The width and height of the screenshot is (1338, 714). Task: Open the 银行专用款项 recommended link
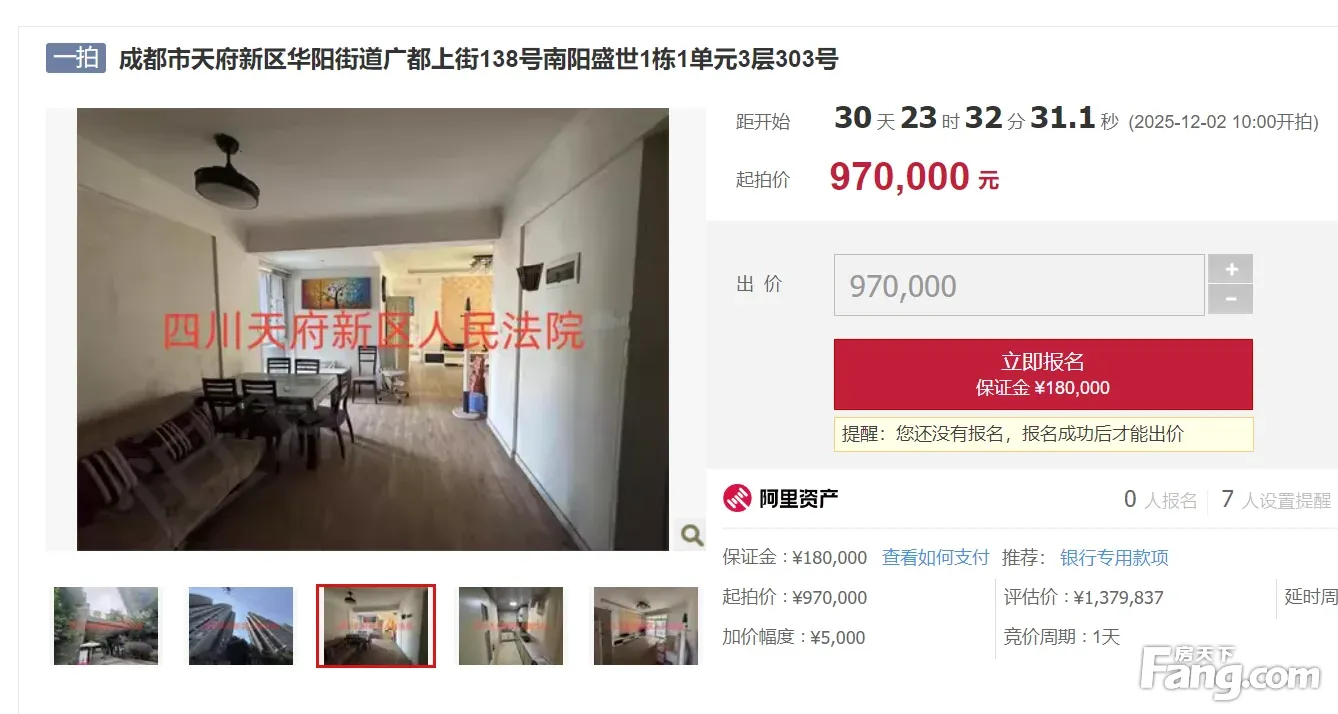click(x=1114, y=557)
